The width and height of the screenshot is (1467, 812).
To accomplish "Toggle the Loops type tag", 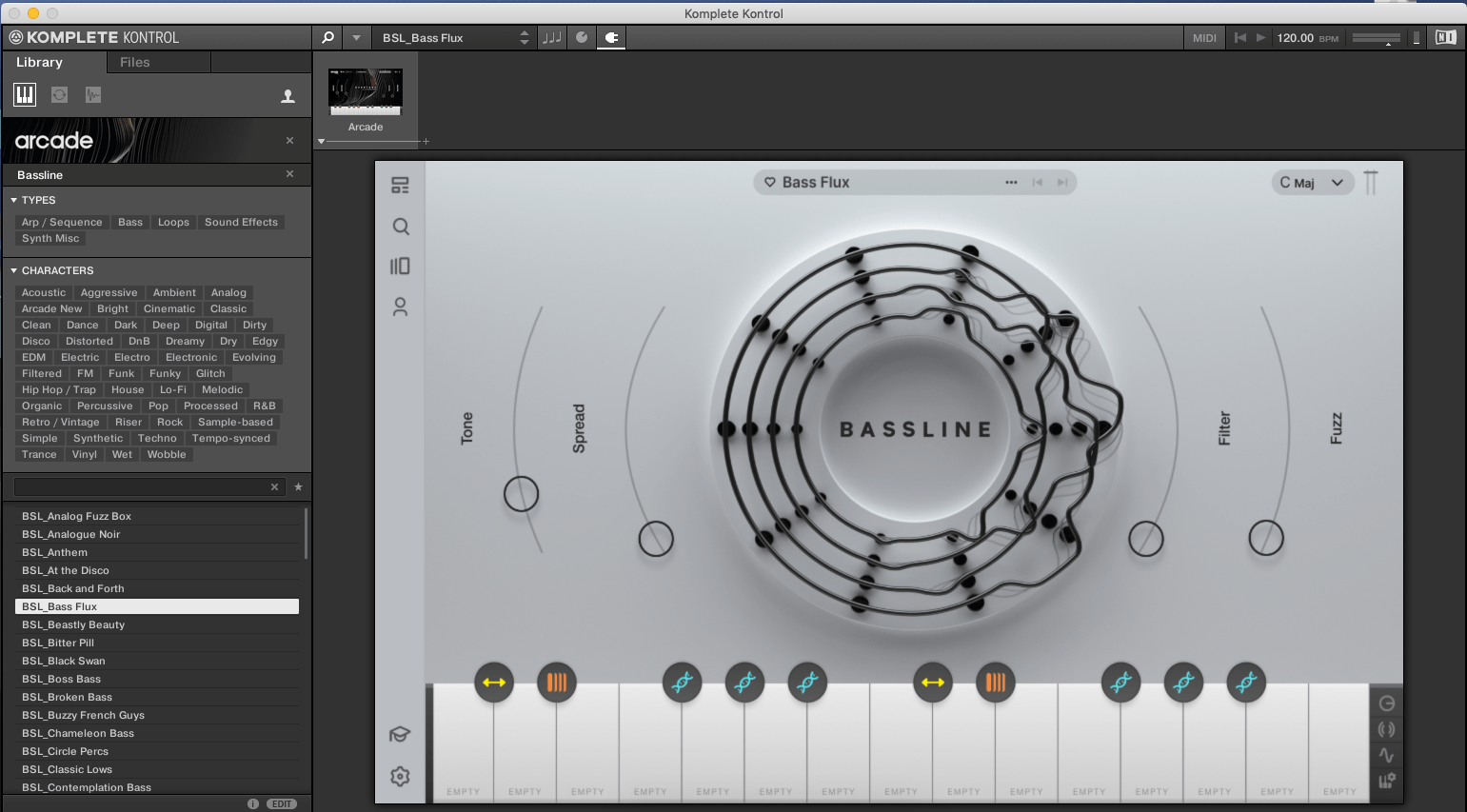I will click(173, 222).
